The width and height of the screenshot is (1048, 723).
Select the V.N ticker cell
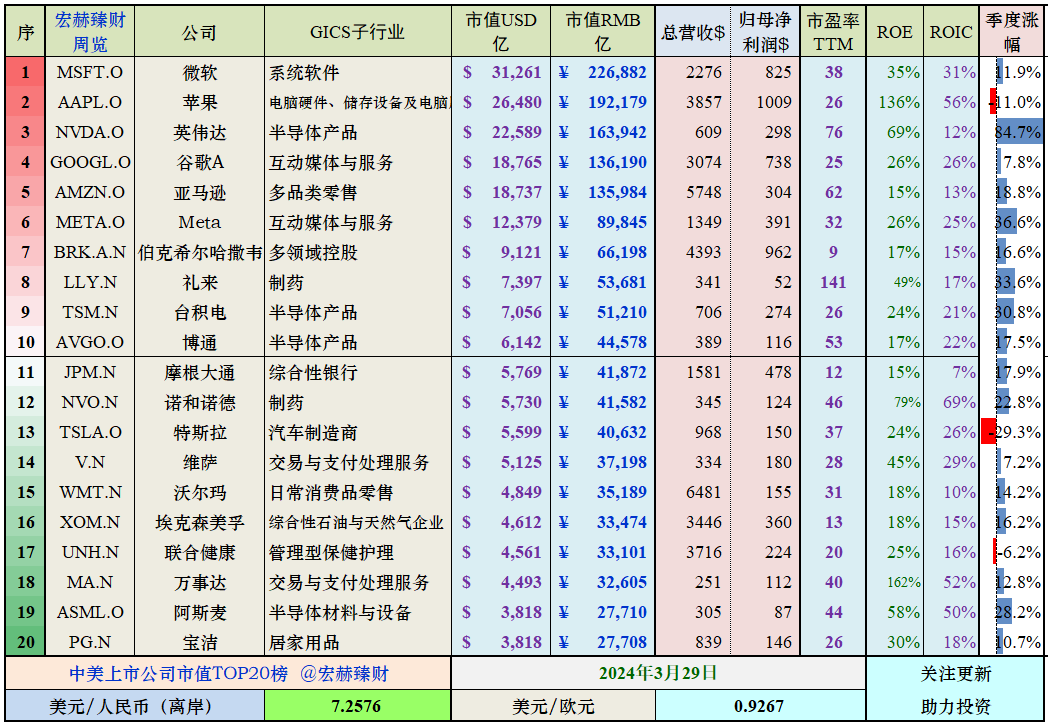[x=90, y=462]
